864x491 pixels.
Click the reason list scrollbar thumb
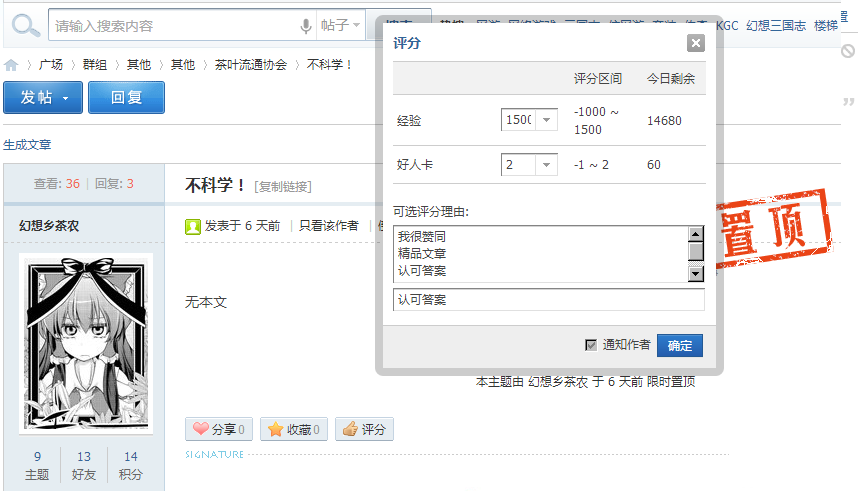(x=696, y=251)
